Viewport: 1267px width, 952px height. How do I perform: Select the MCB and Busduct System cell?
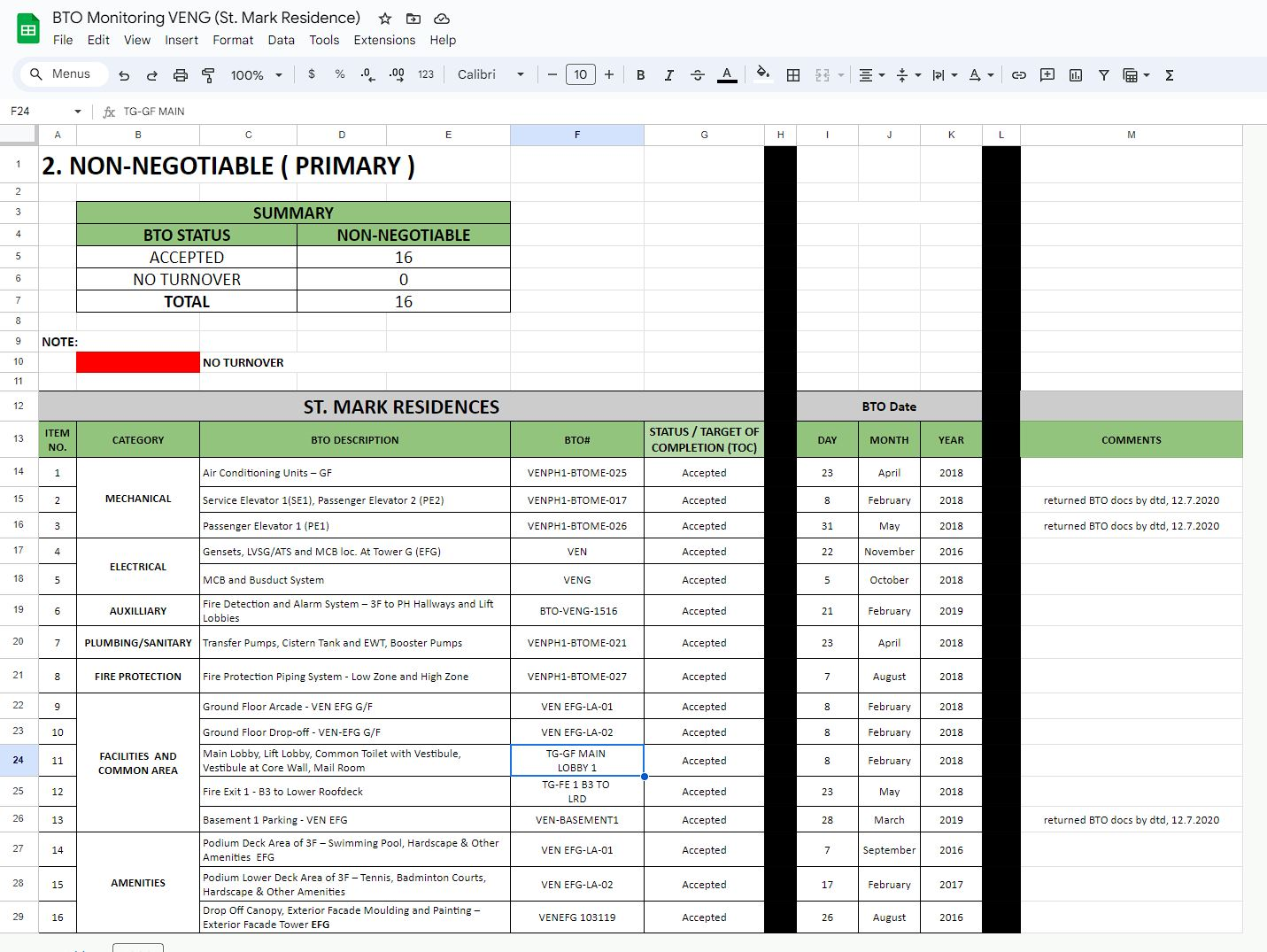(x=355, y=580)
